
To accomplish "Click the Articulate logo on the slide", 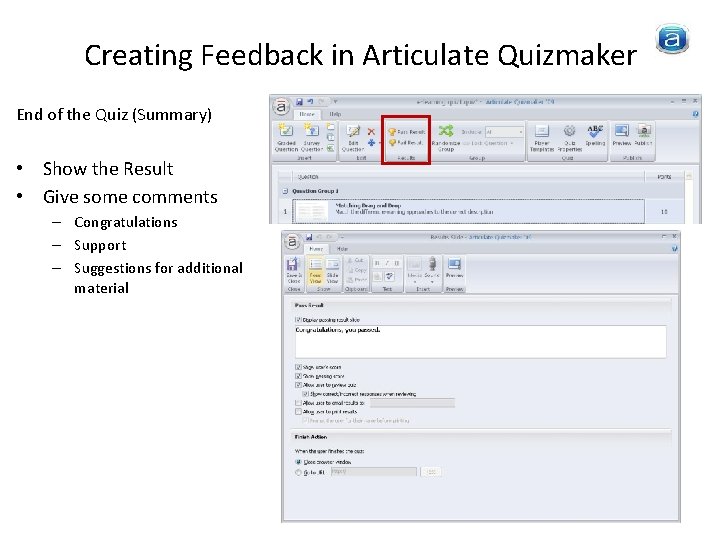I will pyautogui.click(x=672, y=39).
